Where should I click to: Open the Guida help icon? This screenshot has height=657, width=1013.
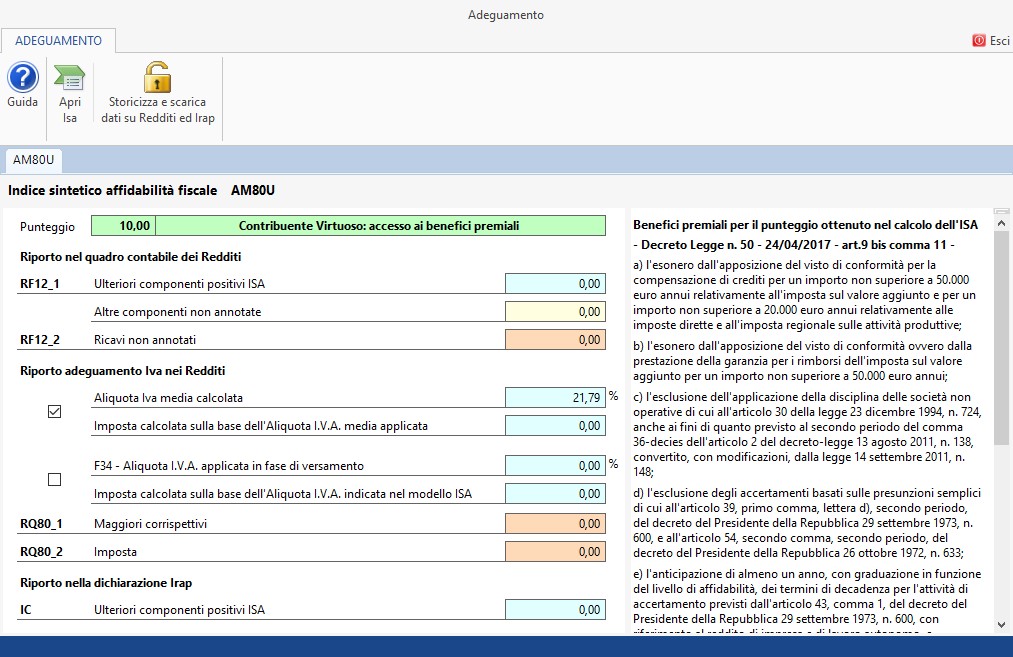coord(23,78)
